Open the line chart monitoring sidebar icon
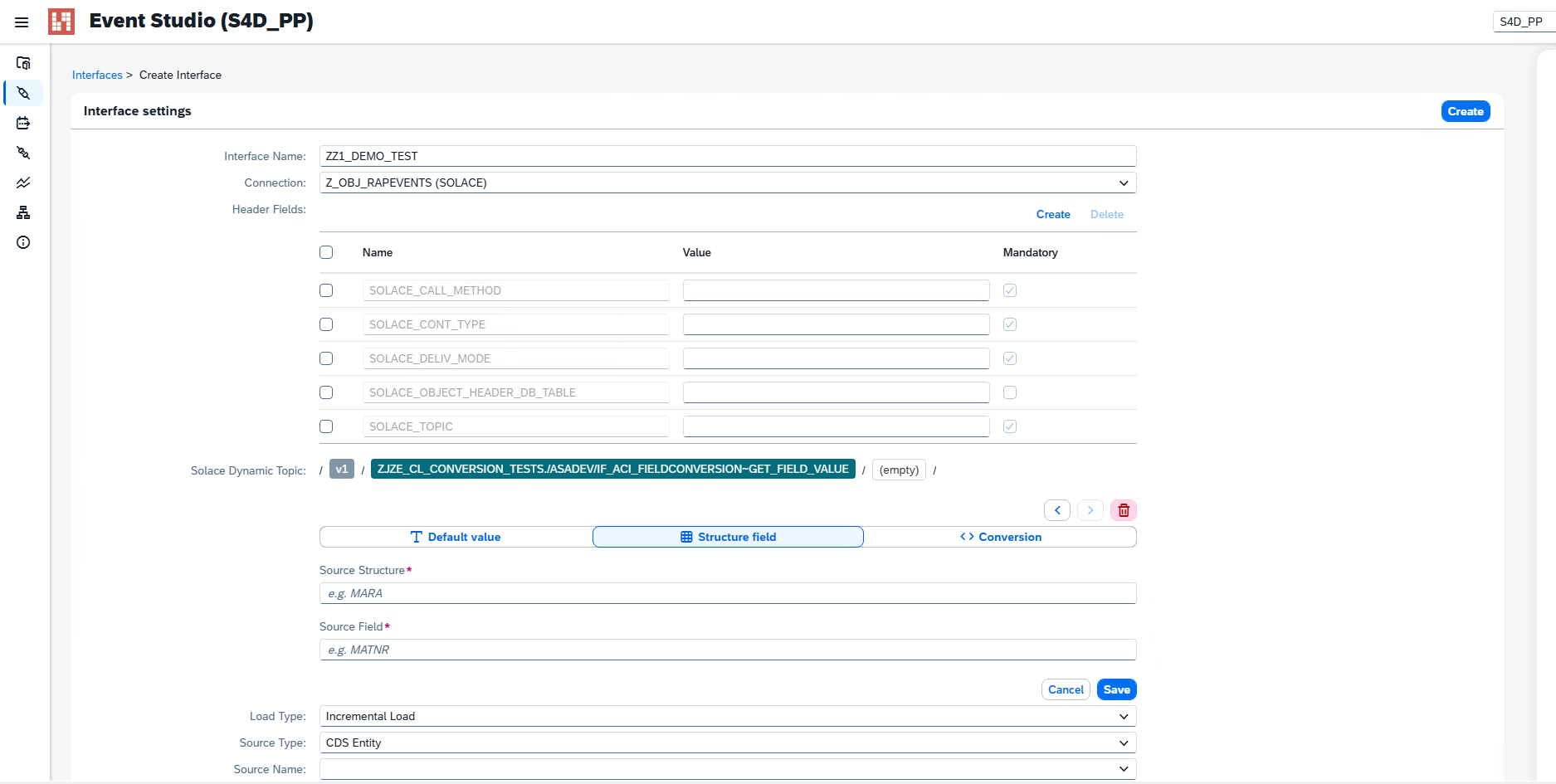This screenshot has width=1556, height=784. (23, 183)
